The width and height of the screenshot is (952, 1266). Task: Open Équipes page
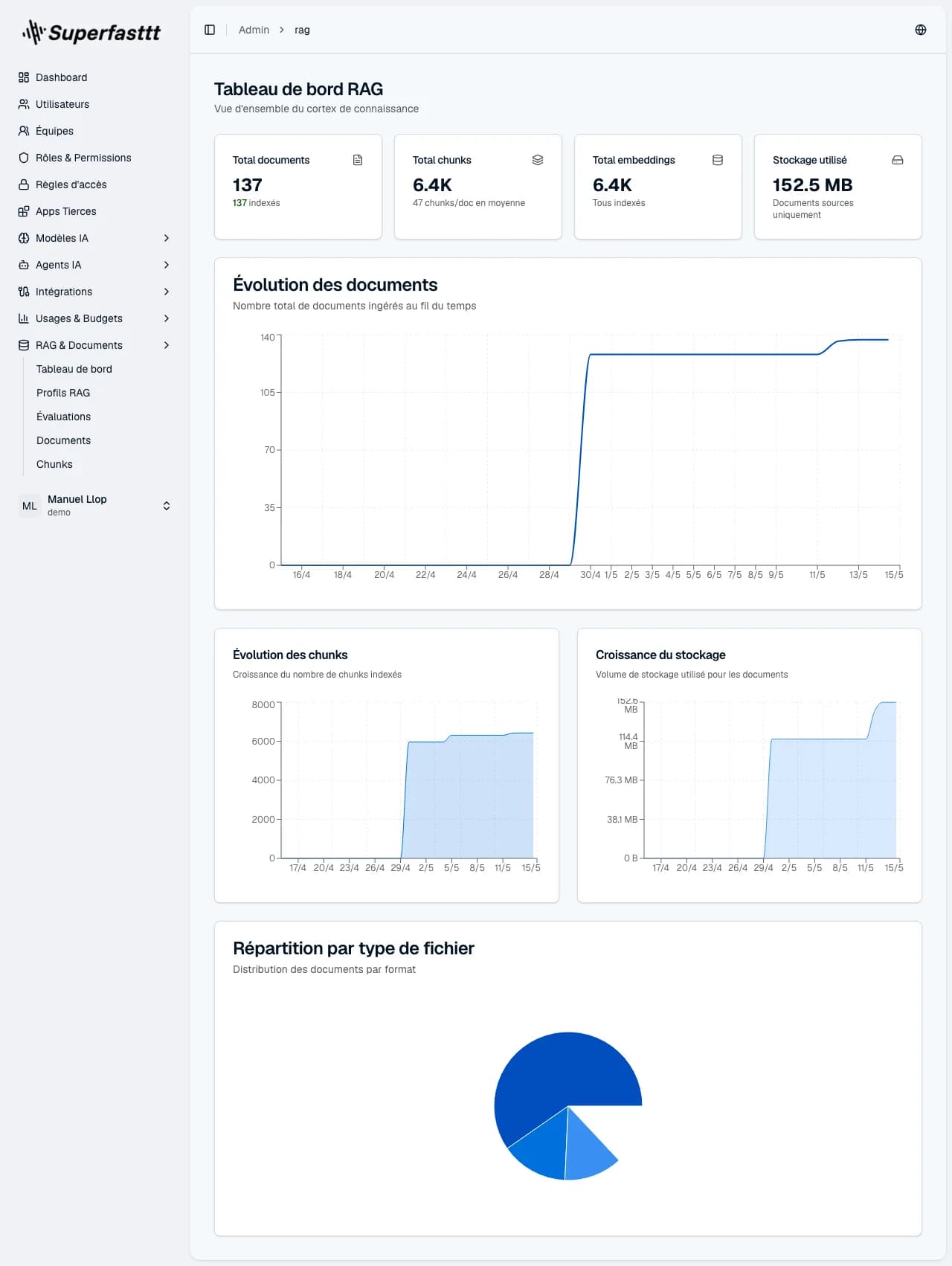[95, 131]
